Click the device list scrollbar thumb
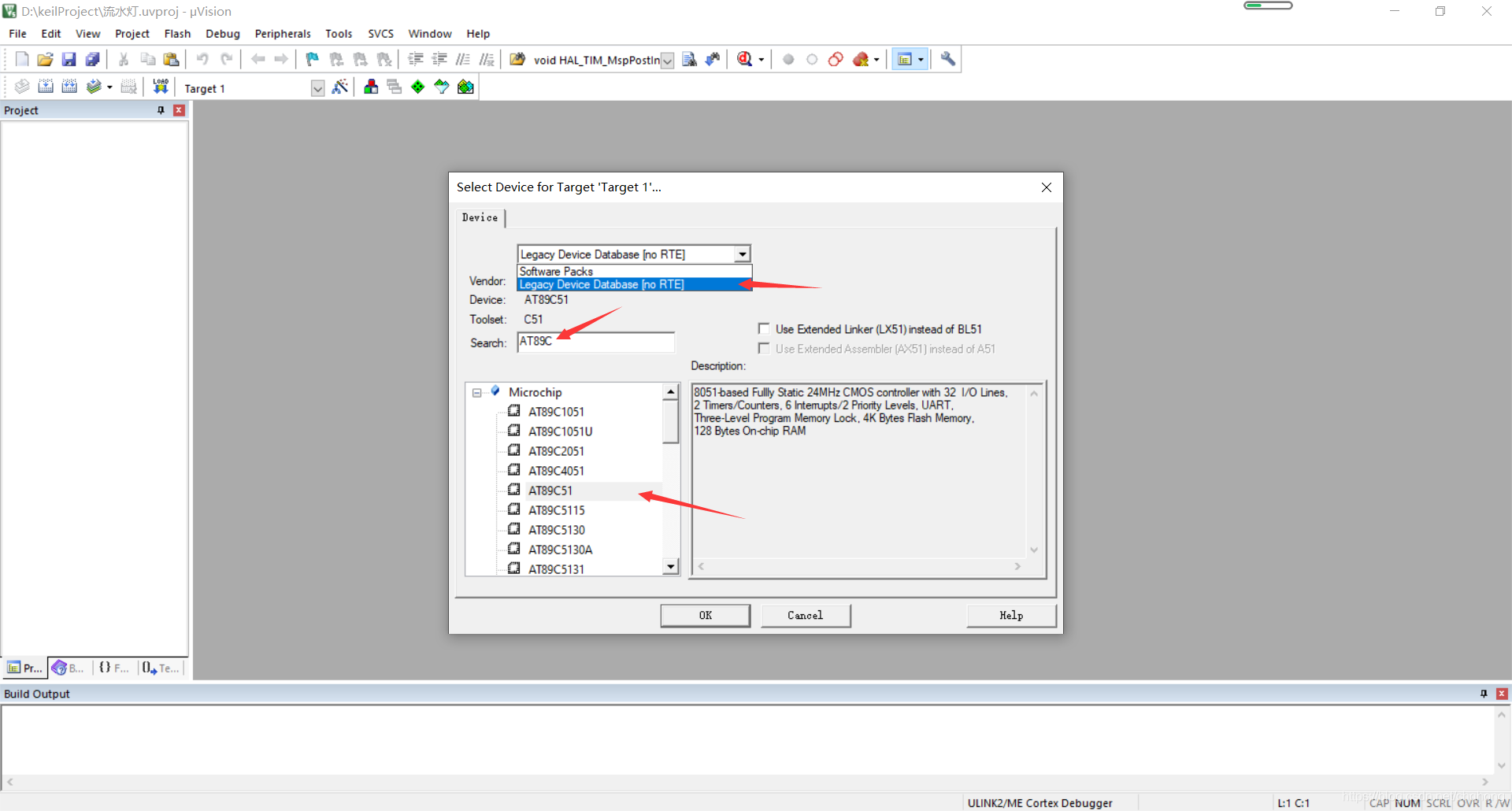1512x811 pixels. click(671, 422)
